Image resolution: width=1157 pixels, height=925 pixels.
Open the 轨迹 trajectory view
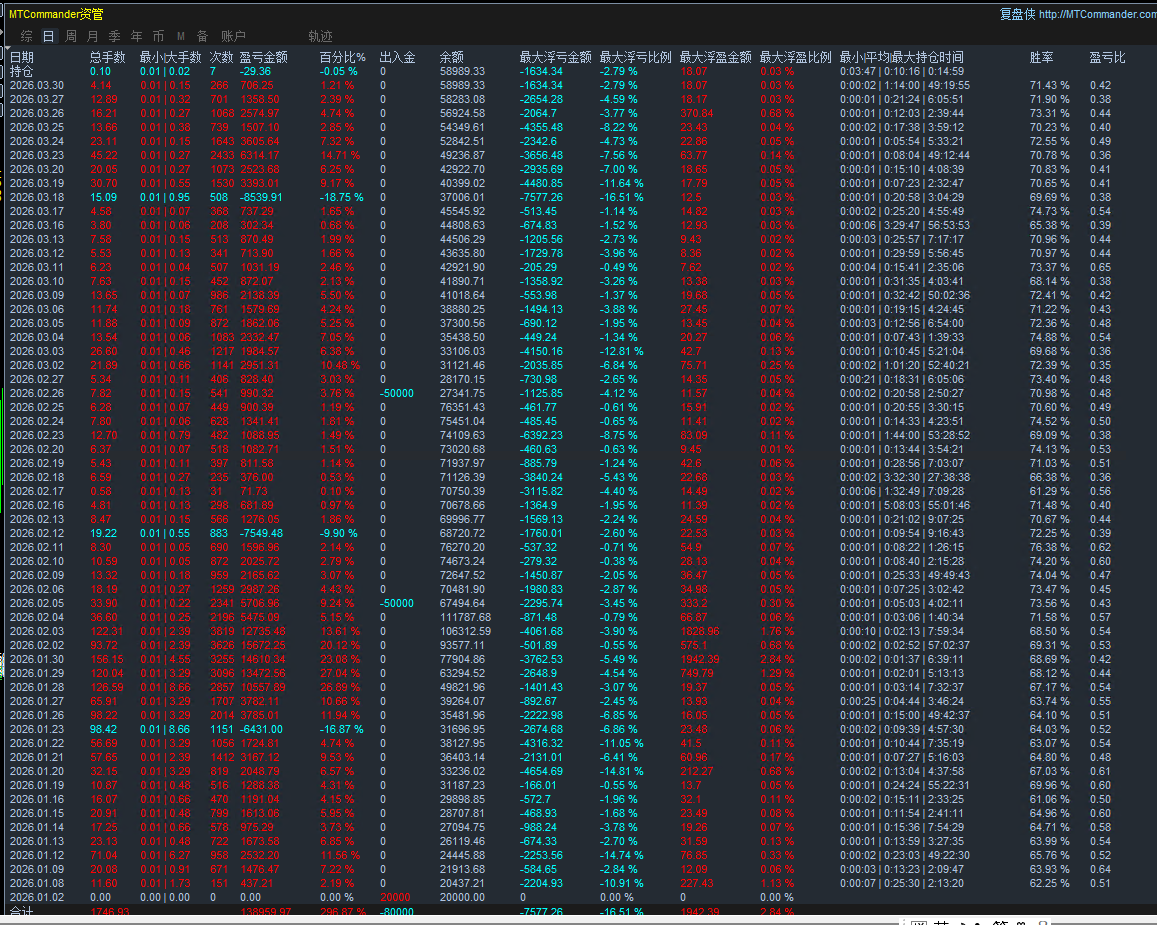pyautogui.click(x=320, y=36)
